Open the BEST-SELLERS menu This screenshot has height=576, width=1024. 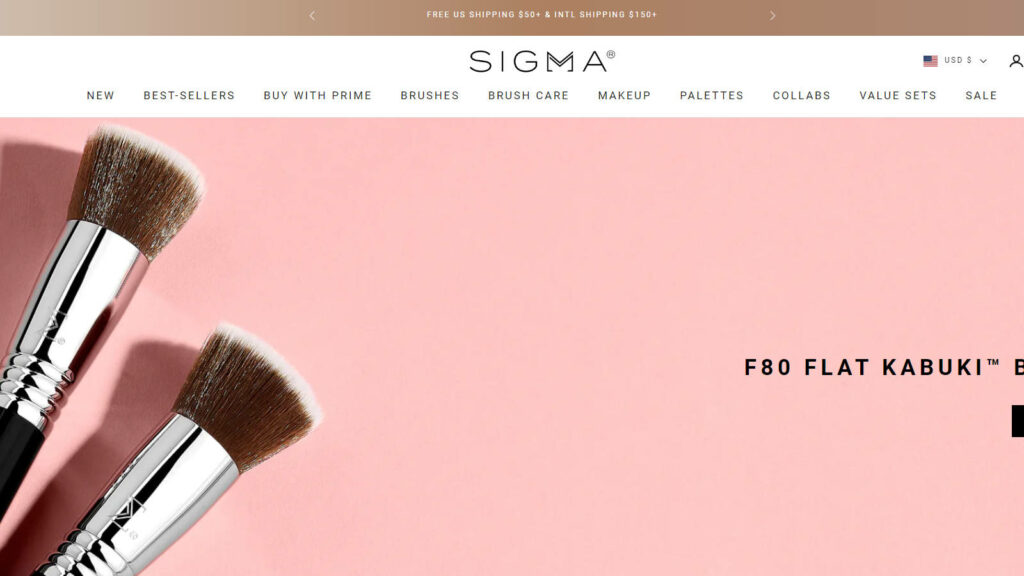(189, 95)
